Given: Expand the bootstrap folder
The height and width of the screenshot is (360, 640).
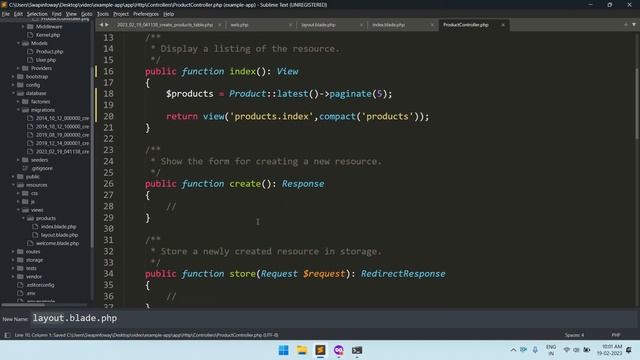Looking at the screenshot, I should pyautogui.click(x=13, y=76).
